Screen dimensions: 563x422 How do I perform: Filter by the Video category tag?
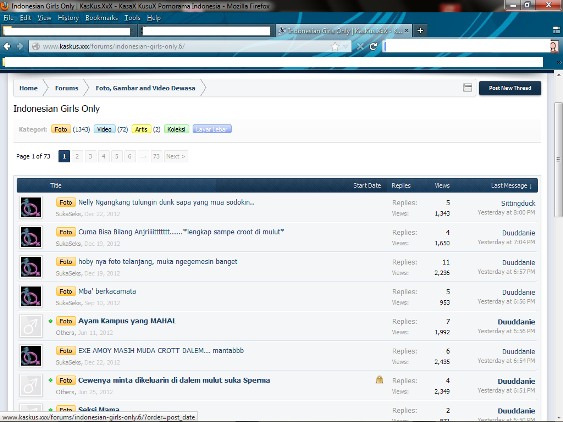[x=104, y=129]
